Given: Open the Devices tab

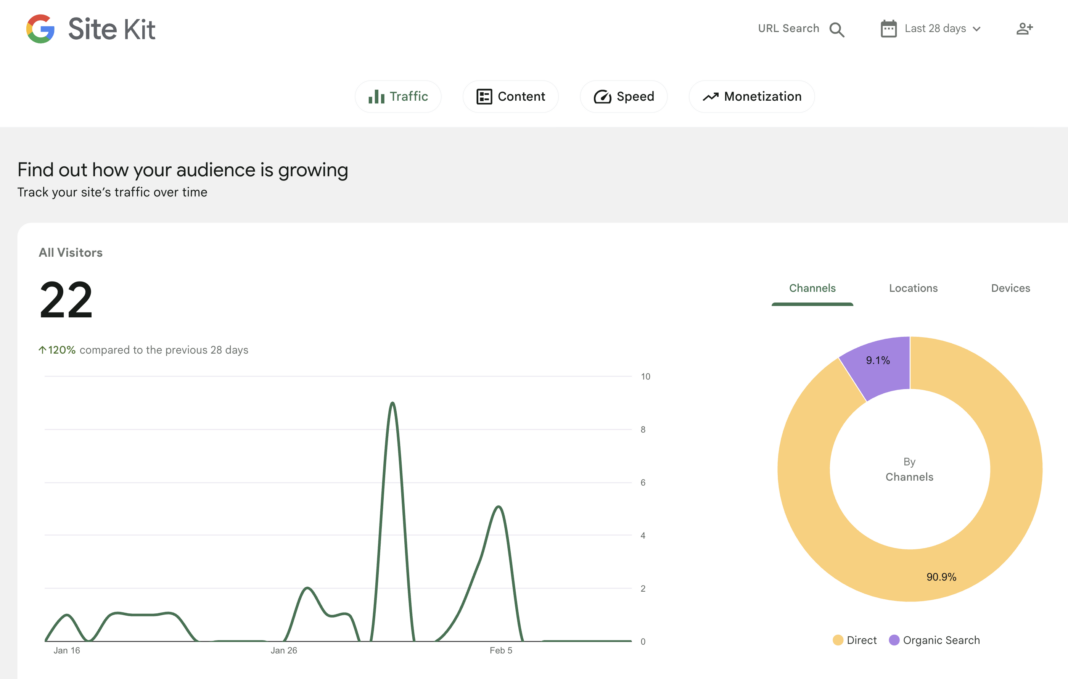Looking at the screenshot, I should (1010, 288).
